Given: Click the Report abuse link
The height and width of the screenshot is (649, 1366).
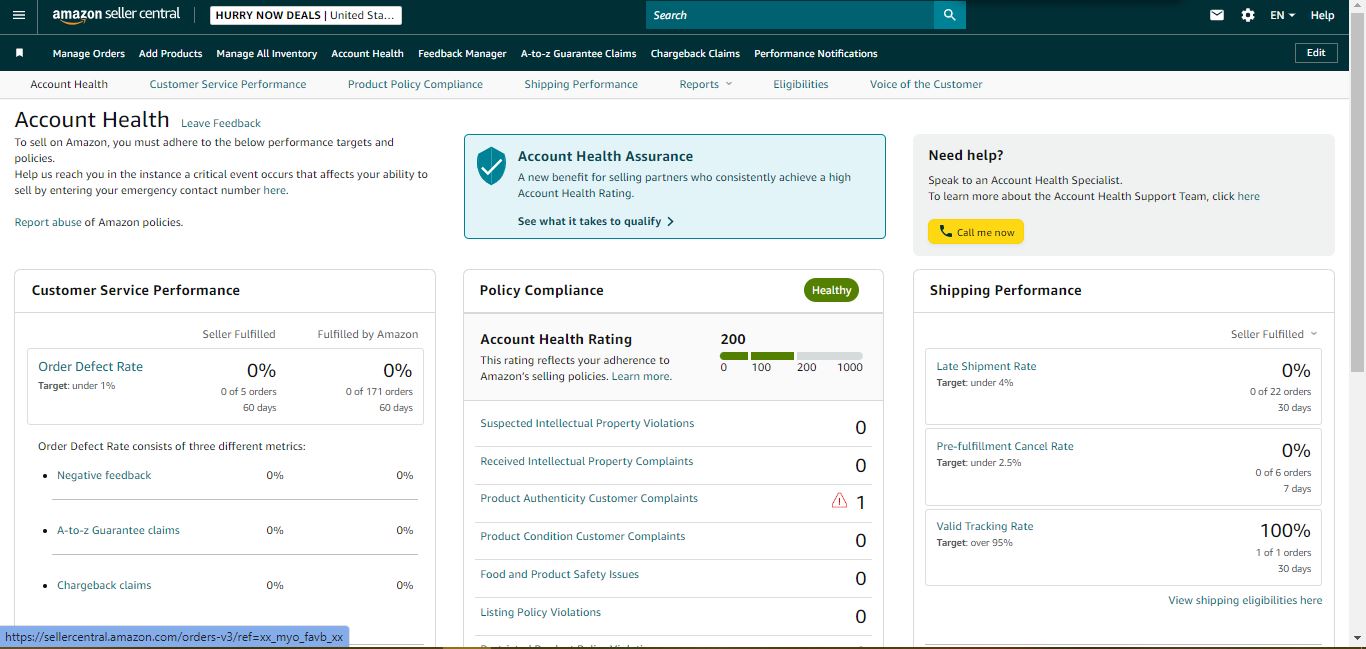Looking at the screenshot, I should click(48, 222).
